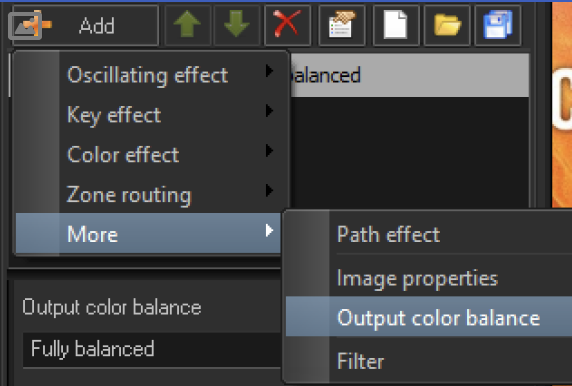Expand the Oscillating effect submenu
Screen dimensions: 572x386
(148, 75)
